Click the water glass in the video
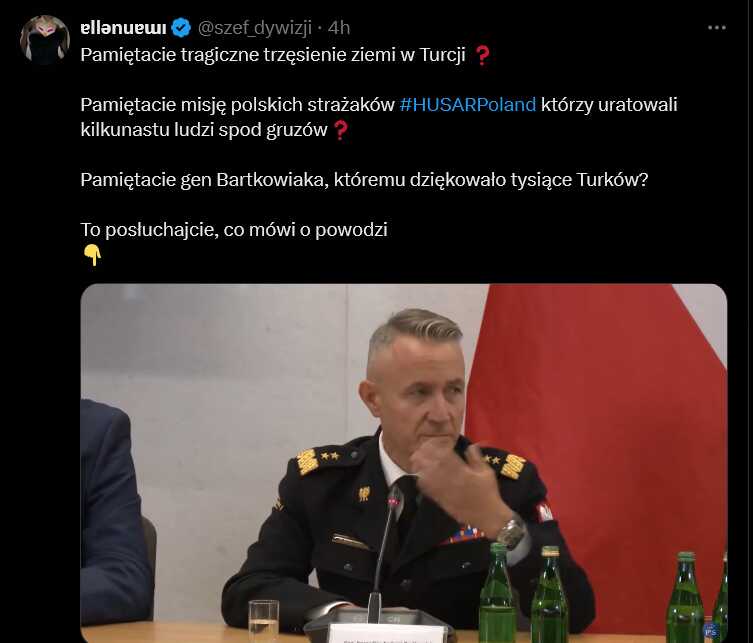Screen dimensions: 753x643 click(263, 620)
